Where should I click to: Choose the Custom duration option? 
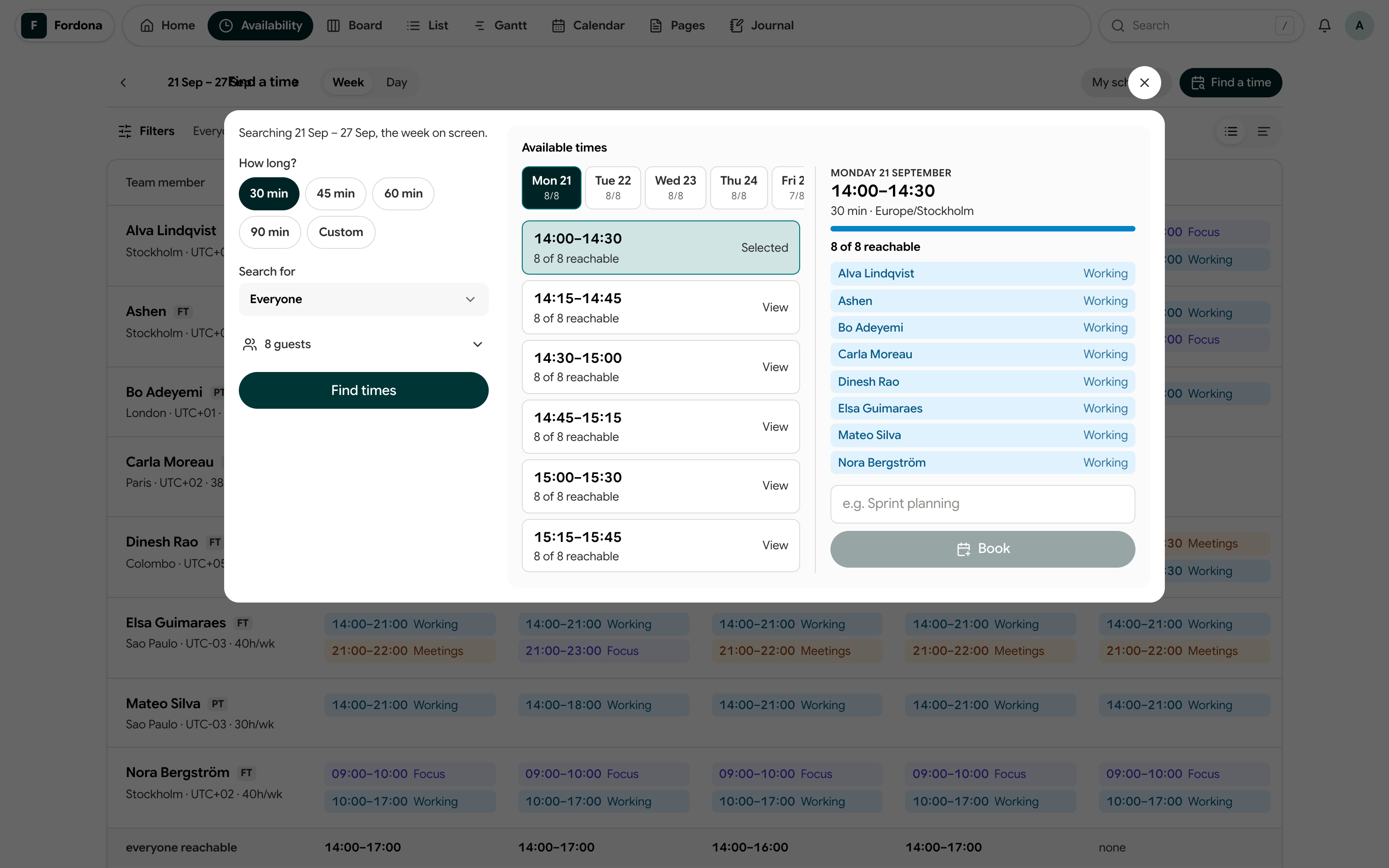(341, 232)
